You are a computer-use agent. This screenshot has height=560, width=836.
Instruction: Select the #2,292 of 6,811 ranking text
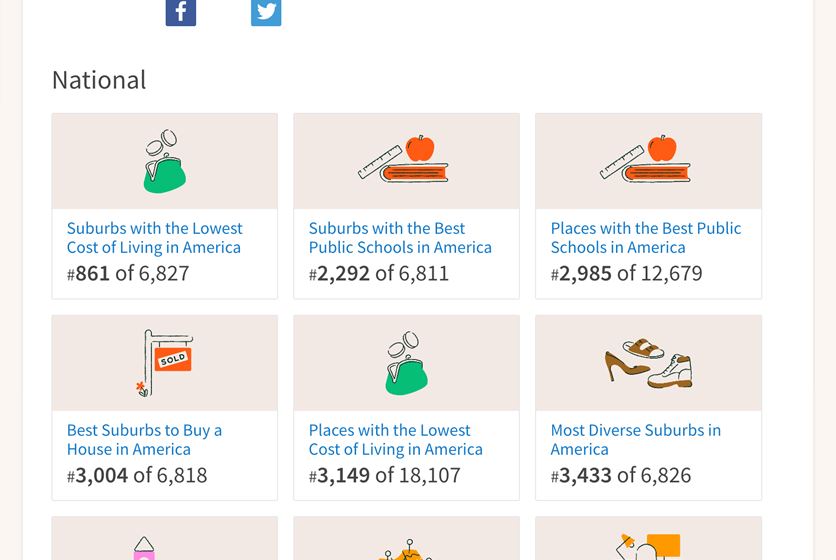[x=379, y=274]
